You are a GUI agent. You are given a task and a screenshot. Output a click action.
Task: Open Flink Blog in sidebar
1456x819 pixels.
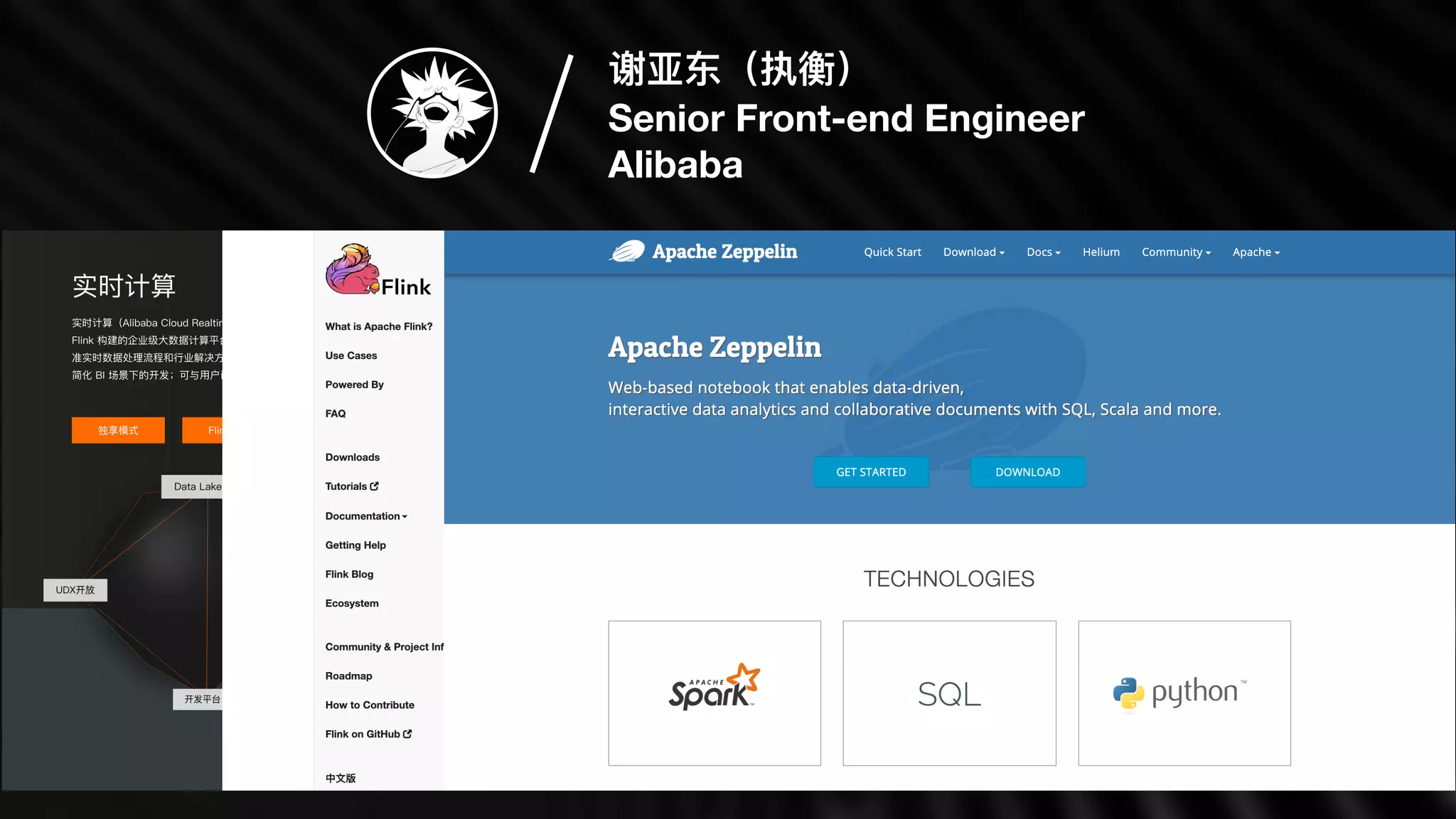click(x=349, y=574)
